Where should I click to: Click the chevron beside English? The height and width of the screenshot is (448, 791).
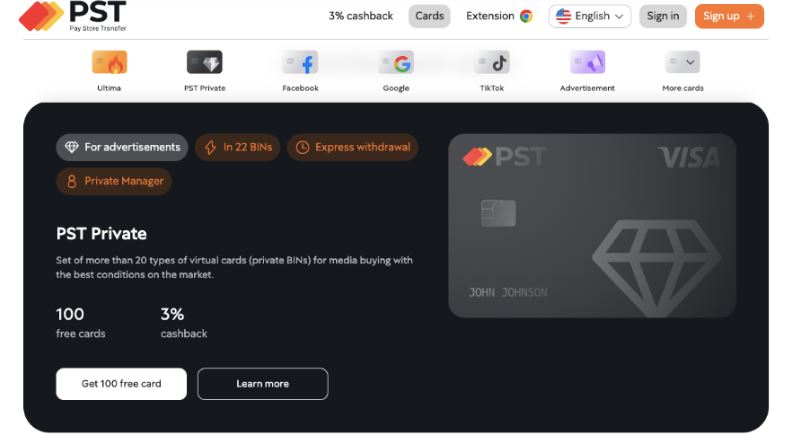click(619, 17)
